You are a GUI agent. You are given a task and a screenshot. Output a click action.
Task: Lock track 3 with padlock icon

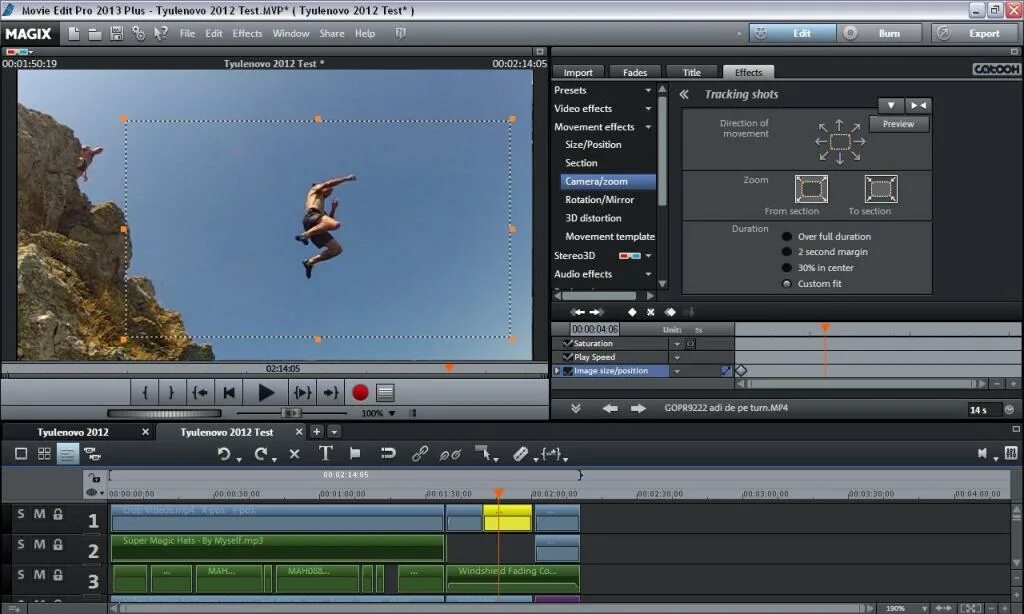[x=58, y=575]
